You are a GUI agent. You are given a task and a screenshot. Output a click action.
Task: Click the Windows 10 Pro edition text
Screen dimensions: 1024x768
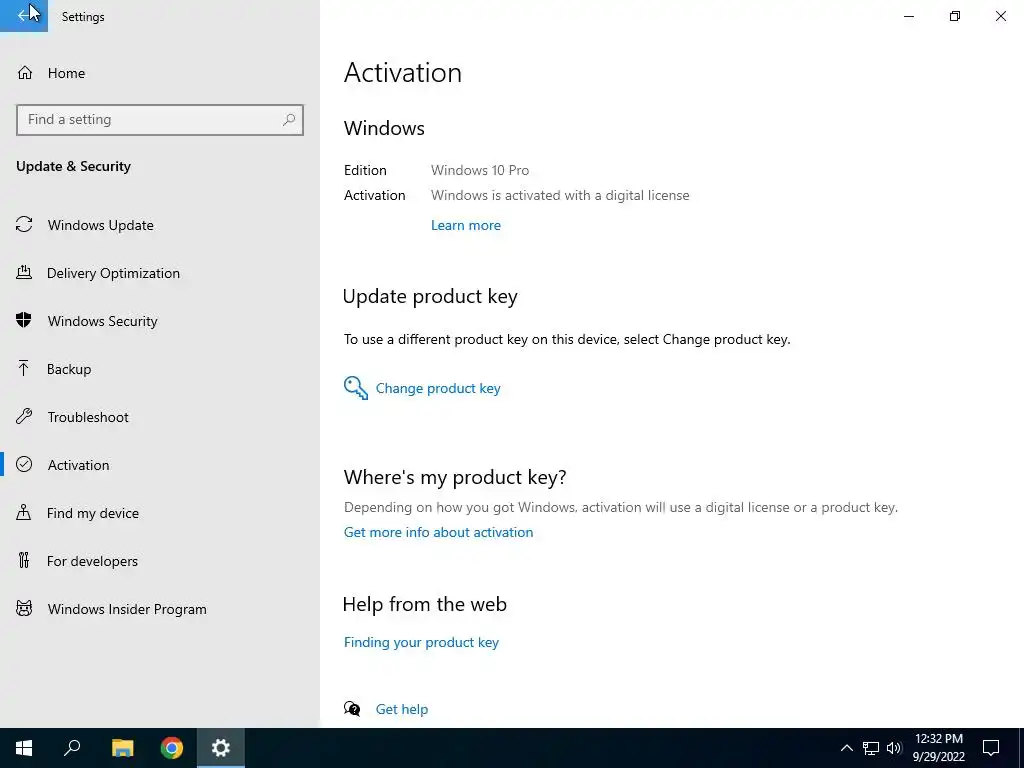pos(480,170)
